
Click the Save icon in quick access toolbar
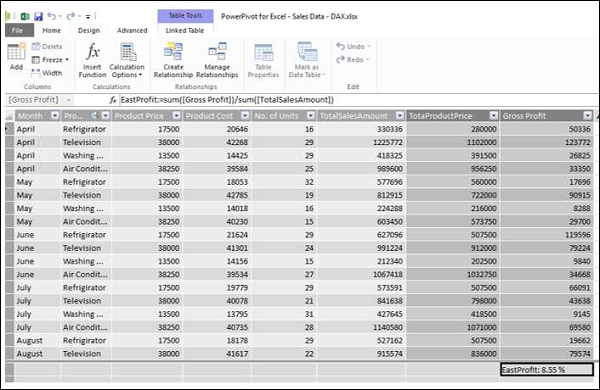coord(38,16)
